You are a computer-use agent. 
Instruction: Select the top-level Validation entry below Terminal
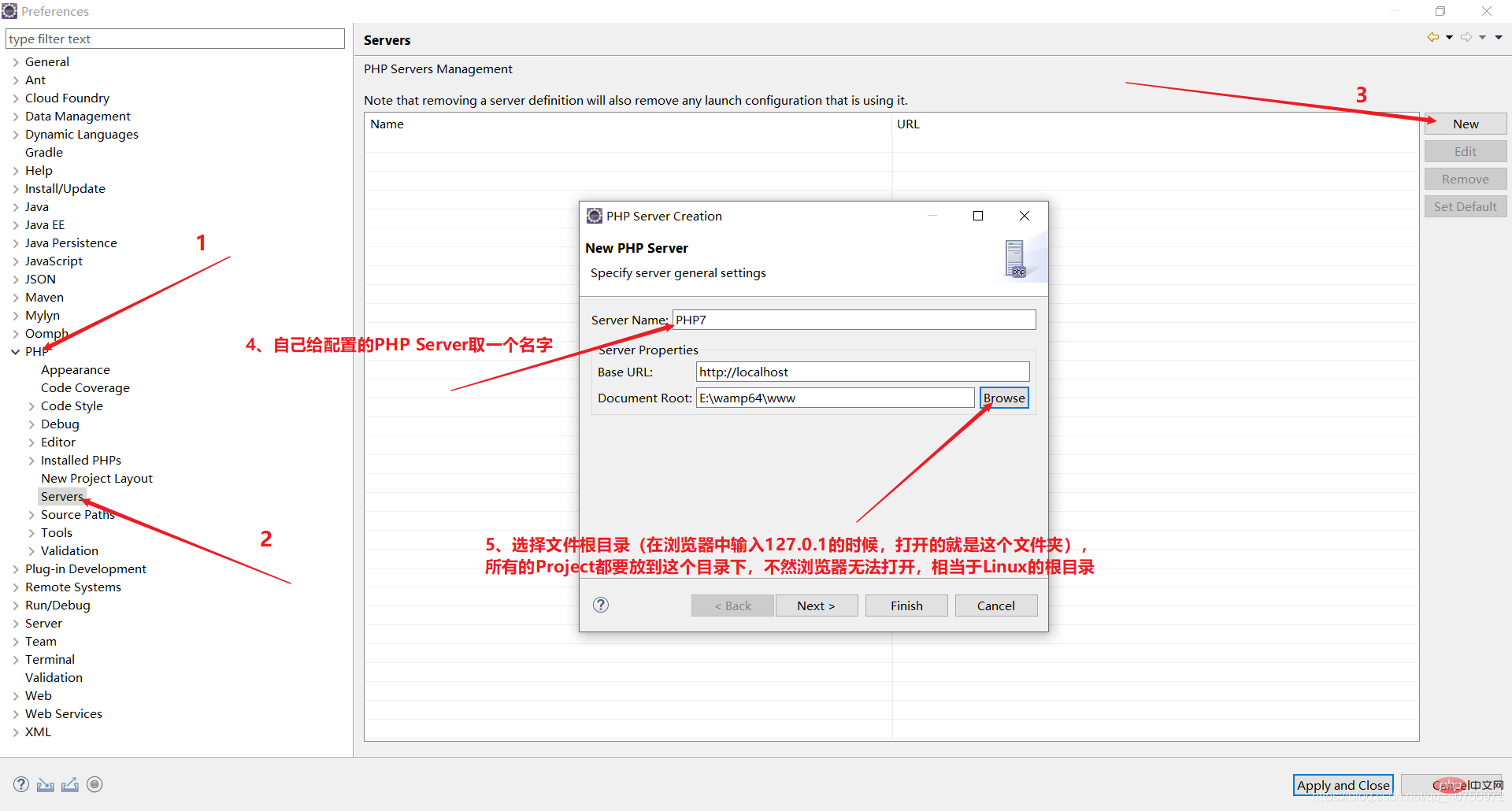click(x=54, y=677)
